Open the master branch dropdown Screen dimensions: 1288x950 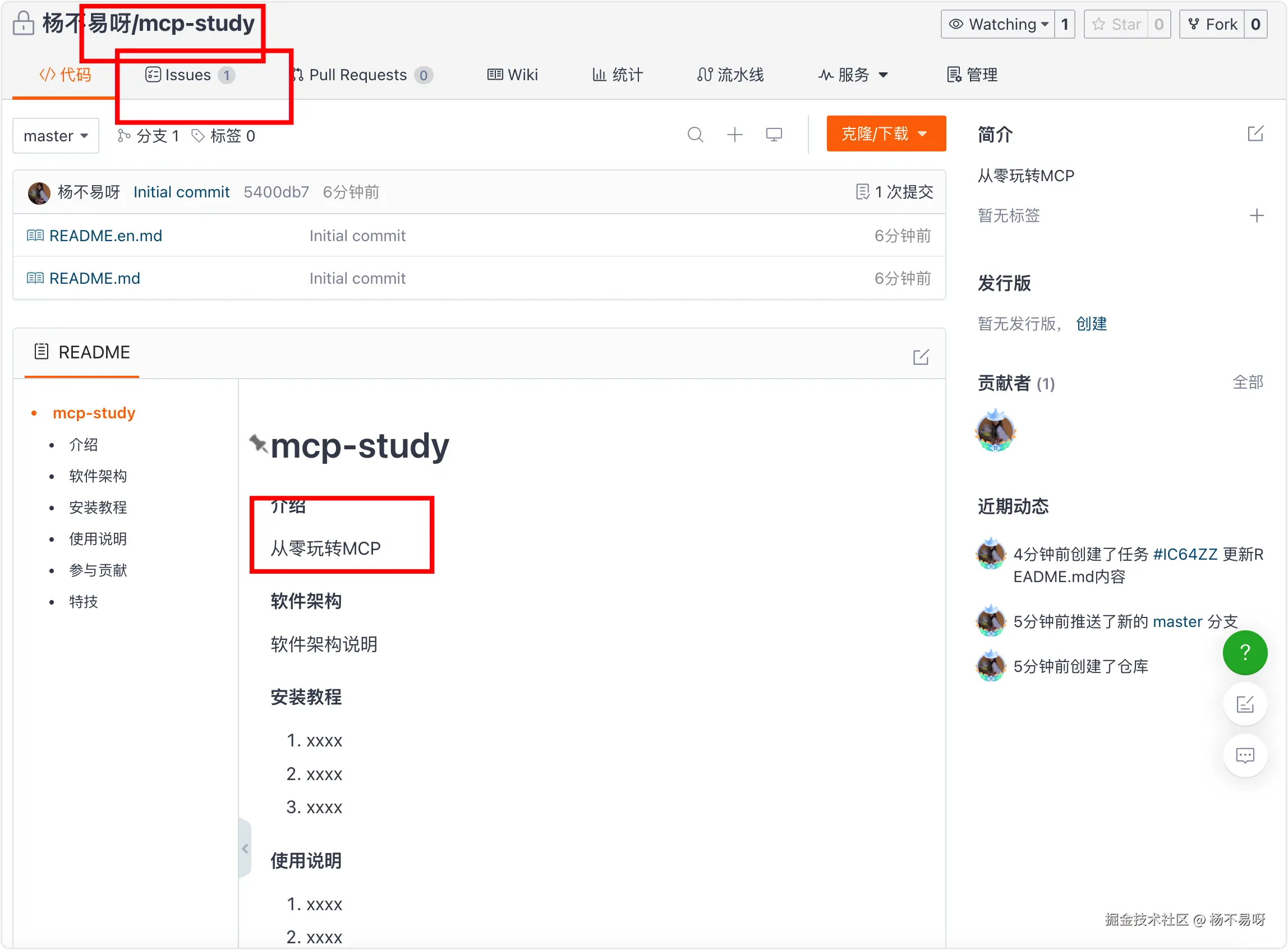pyautogui.click(x=56, y=136)
